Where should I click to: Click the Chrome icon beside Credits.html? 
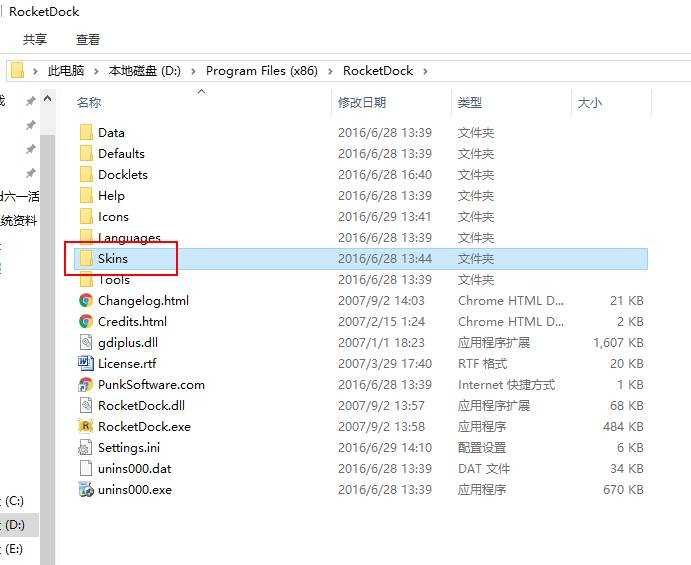click(86, 321)
